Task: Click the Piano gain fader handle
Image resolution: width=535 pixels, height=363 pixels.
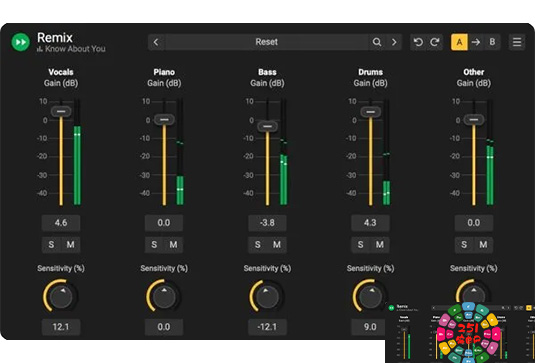Action: [164, 120]
